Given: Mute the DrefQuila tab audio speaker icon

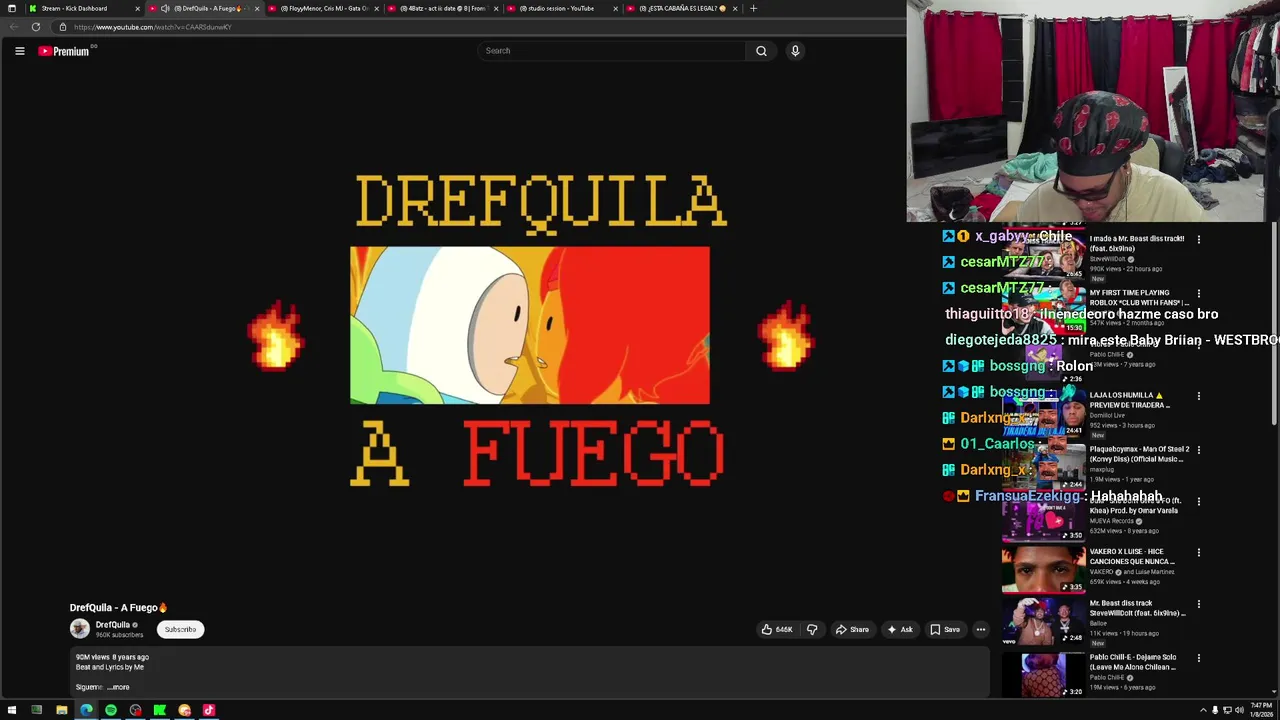Looking at the screenshot, I should pos(166,8).
